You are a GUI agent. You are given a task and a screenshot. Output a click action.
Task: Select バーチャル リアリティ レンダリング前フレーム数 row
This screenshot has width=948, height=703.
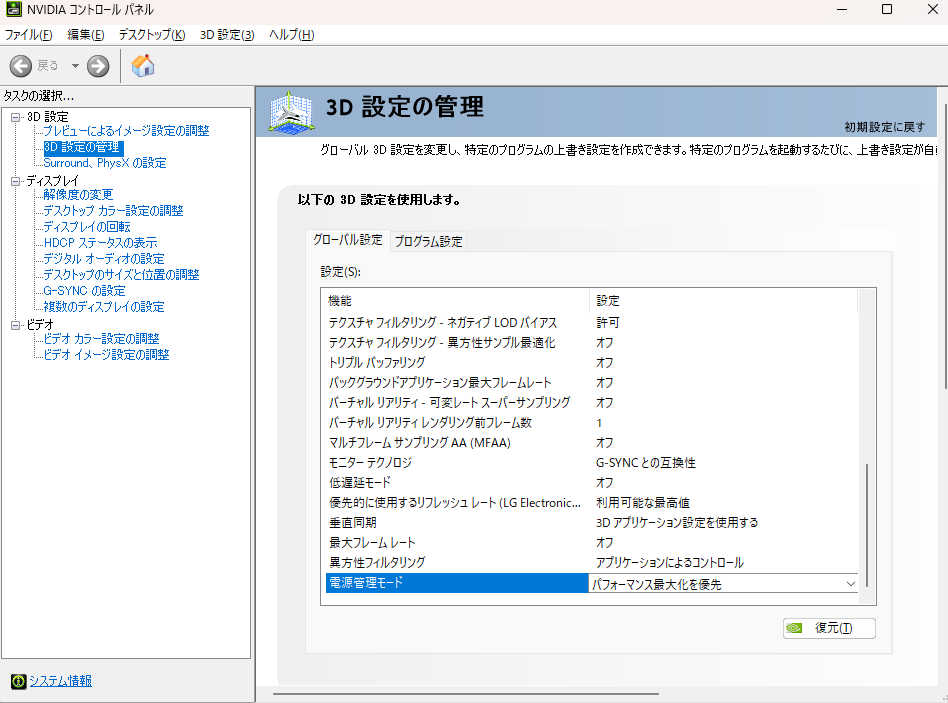pyautogui.click(x=591, y=423)
